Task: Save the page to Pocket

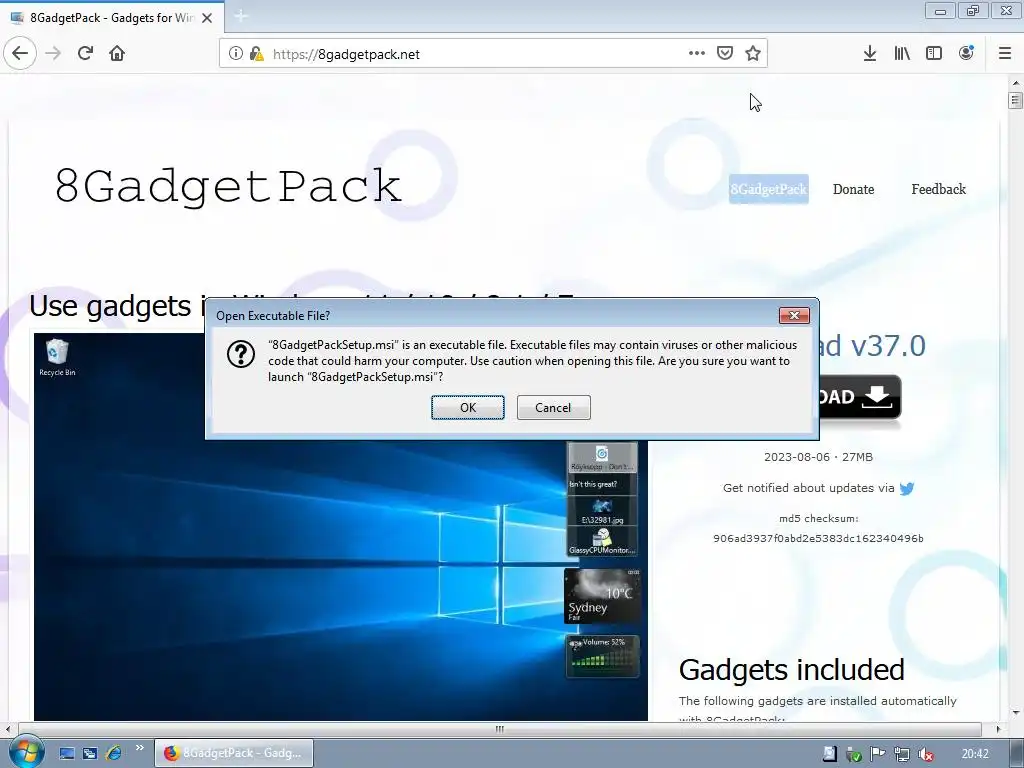Action: click(725, 54)
